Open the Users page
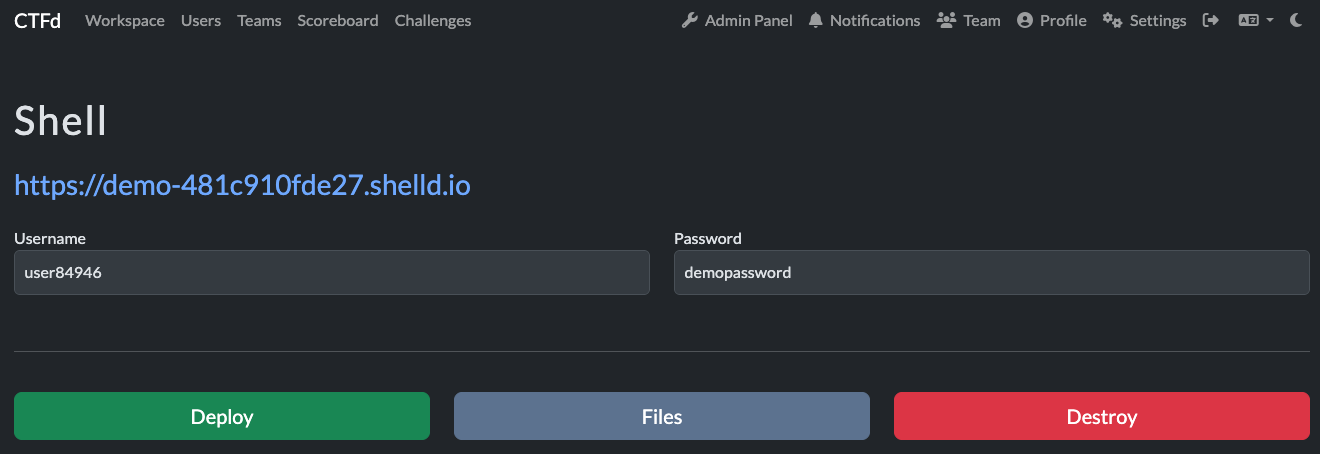 [x=201, y=20]
